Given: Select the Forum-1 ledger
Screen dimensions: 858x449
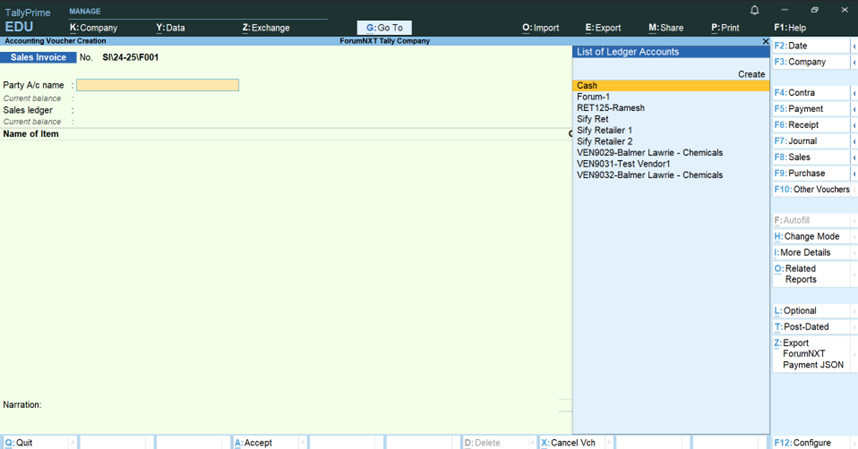Looking at the screenshot, I should coord(671,97).
